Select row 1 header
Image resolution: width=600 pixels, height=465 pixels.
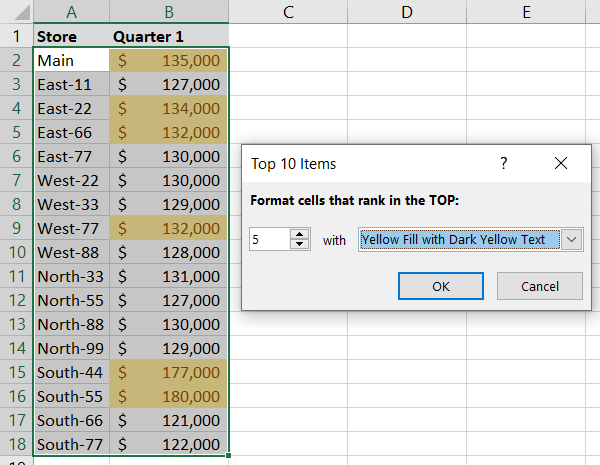(16, 37)
